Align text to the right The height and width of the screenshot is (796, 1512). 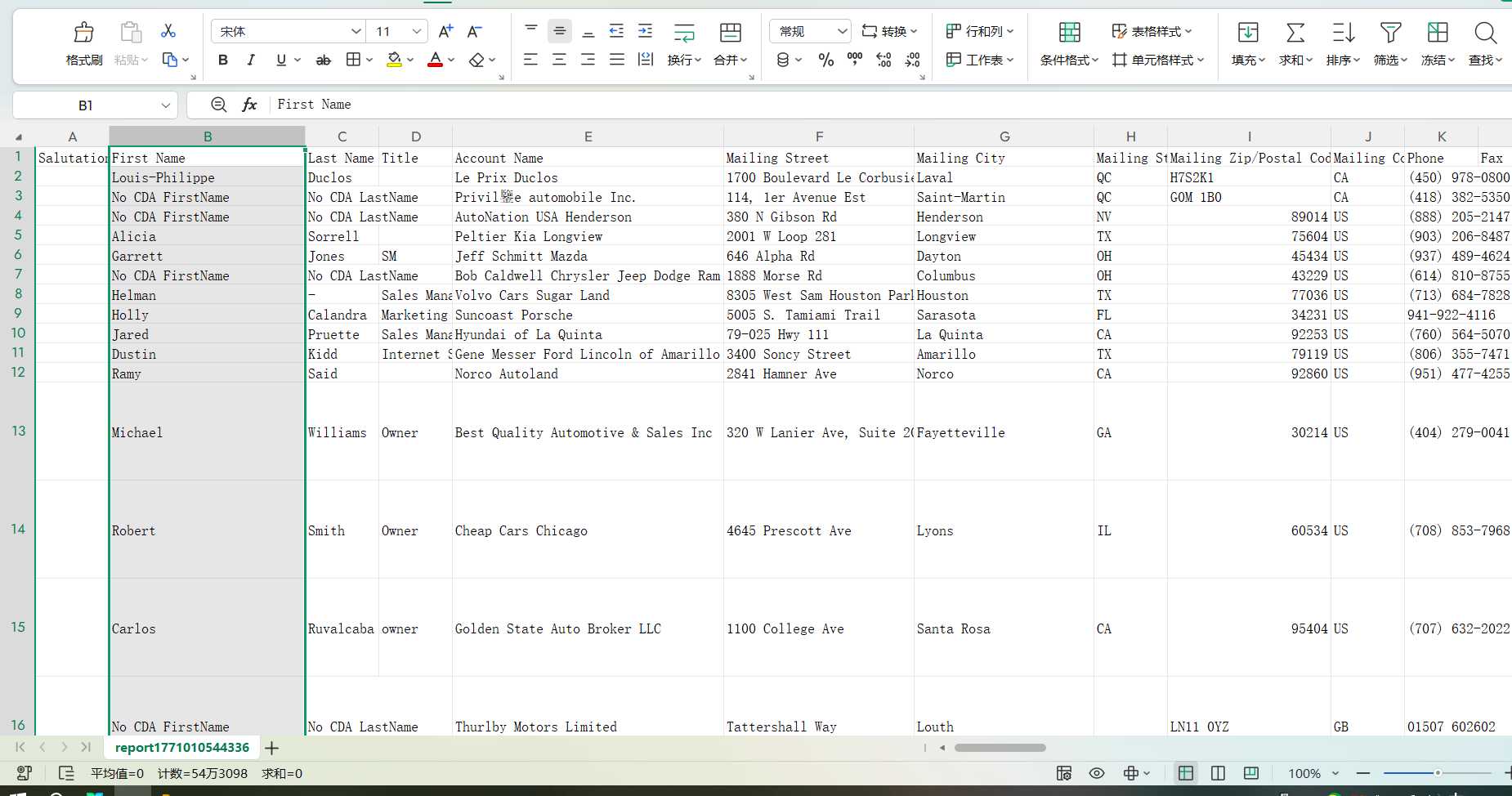[x=588, y=60]
